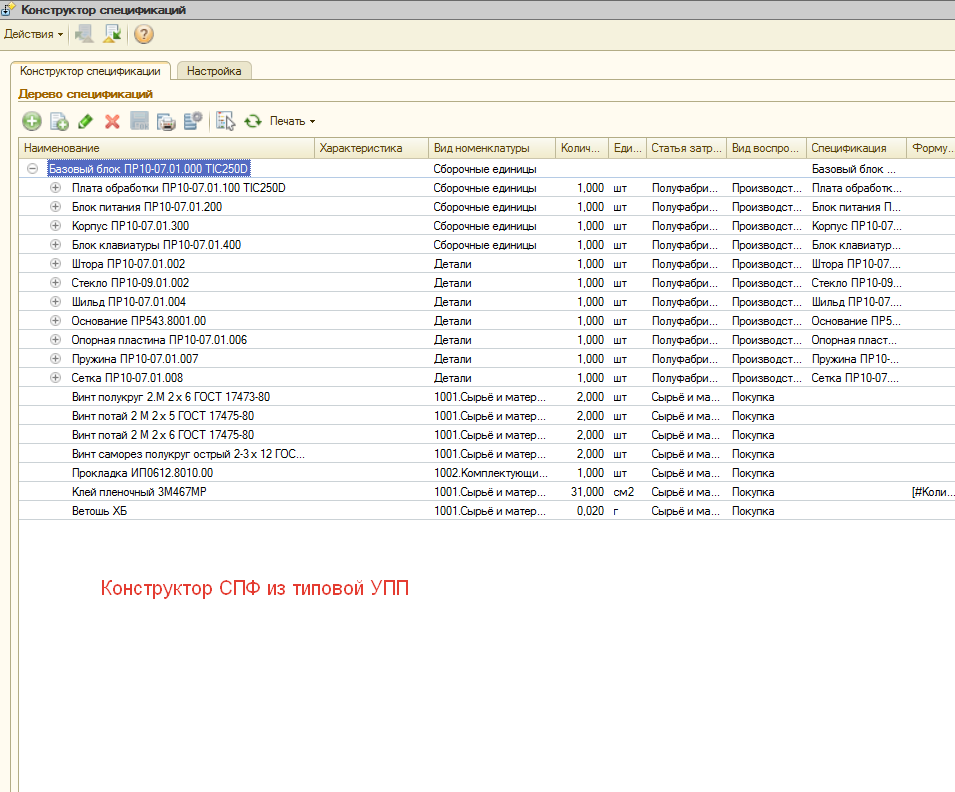The image size is (955, 792).
Task: Click the green plus Add icon
Action: [32, 121]
